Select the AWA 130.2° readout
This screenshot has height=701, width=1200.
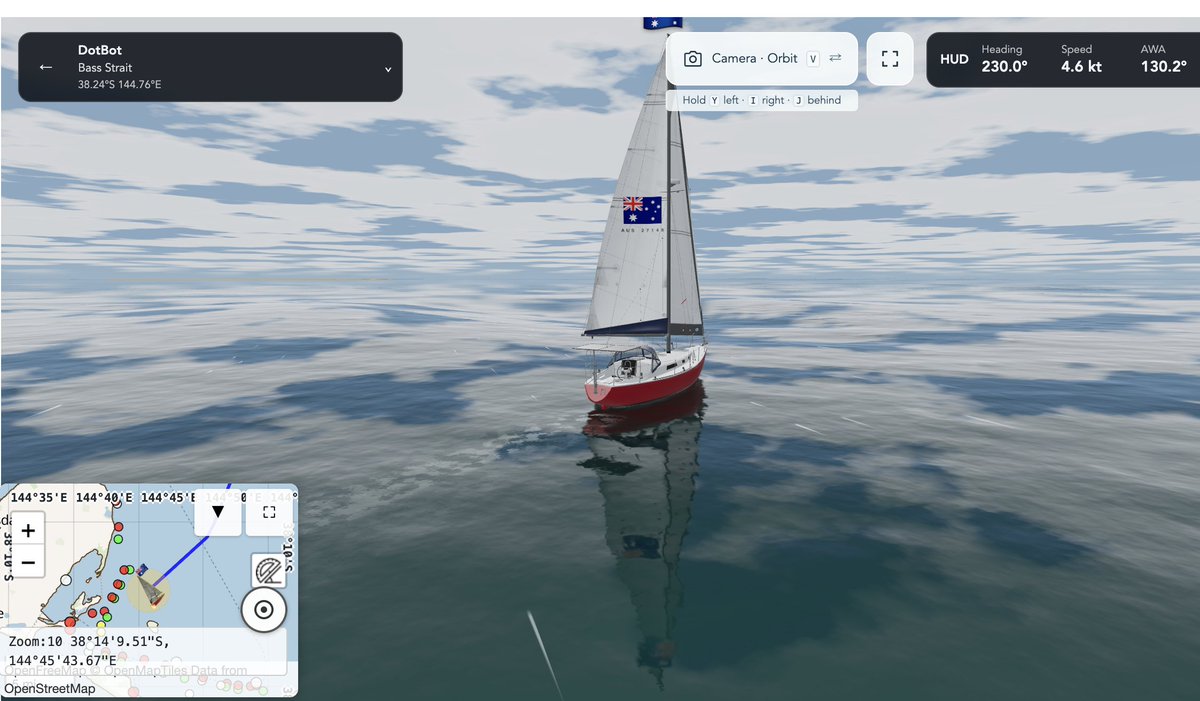pos(1163,59)
